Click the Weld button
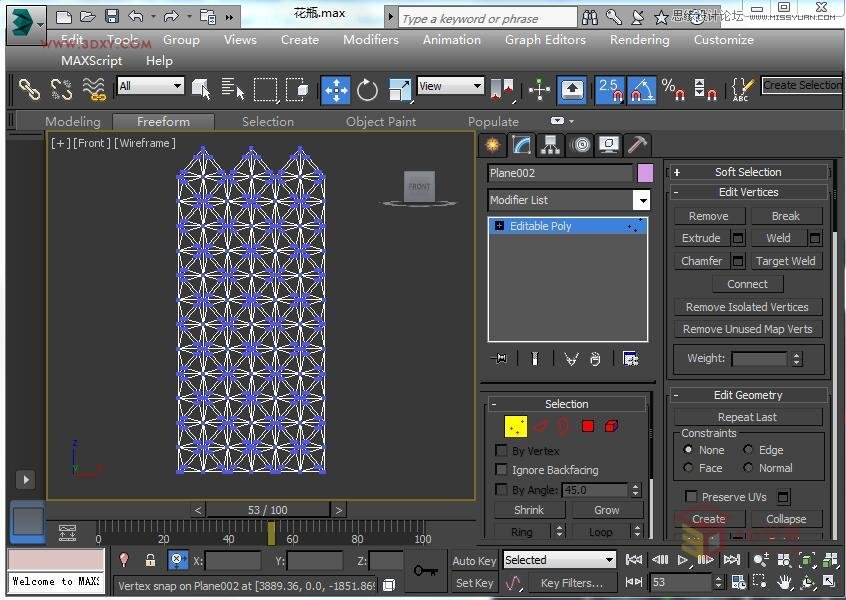The width and height of the screenshot is (846, 600). pyautogui.click(x=778, y=238)
